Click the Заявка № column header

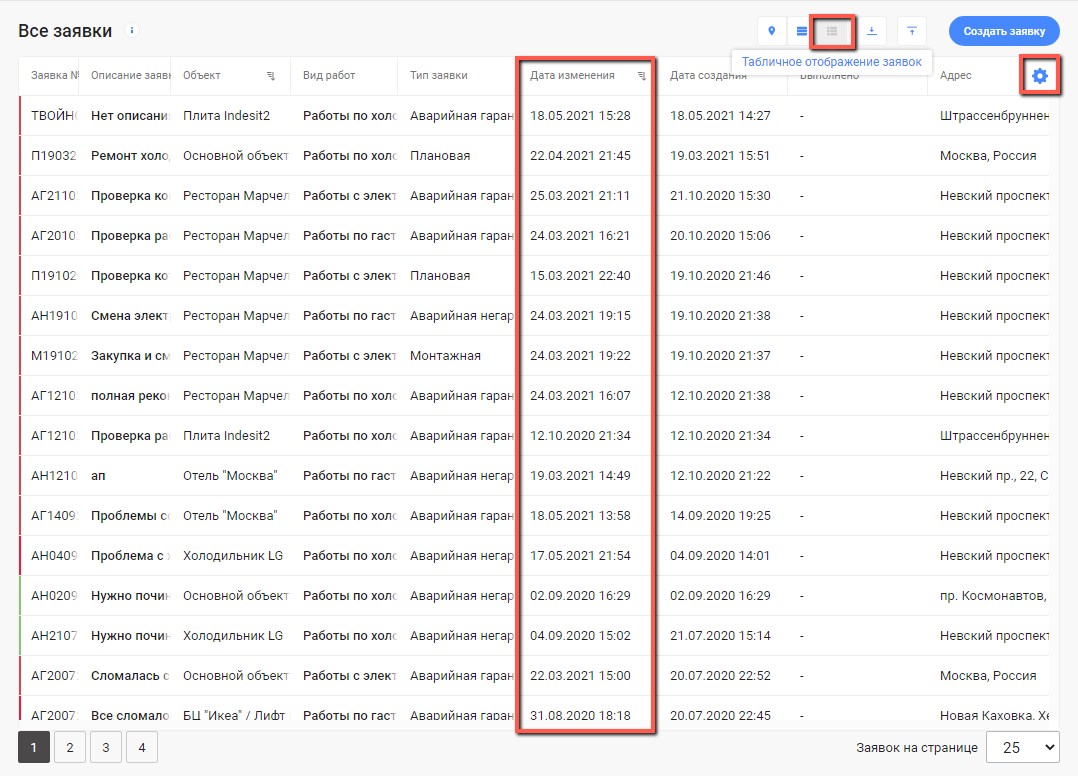tap(54, 76)
